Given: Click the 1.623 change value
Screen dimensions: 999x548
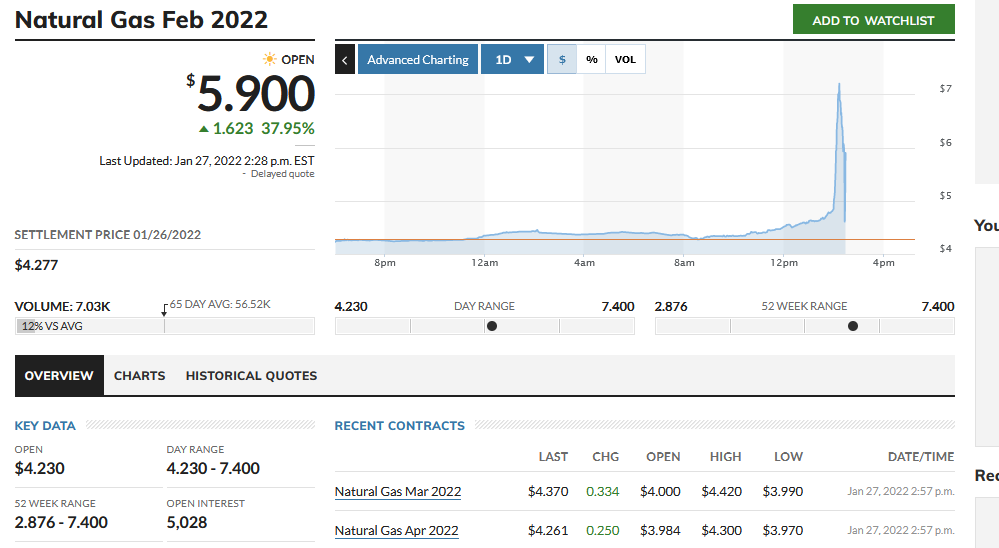Looking at the screenshot, I should 233,129.
